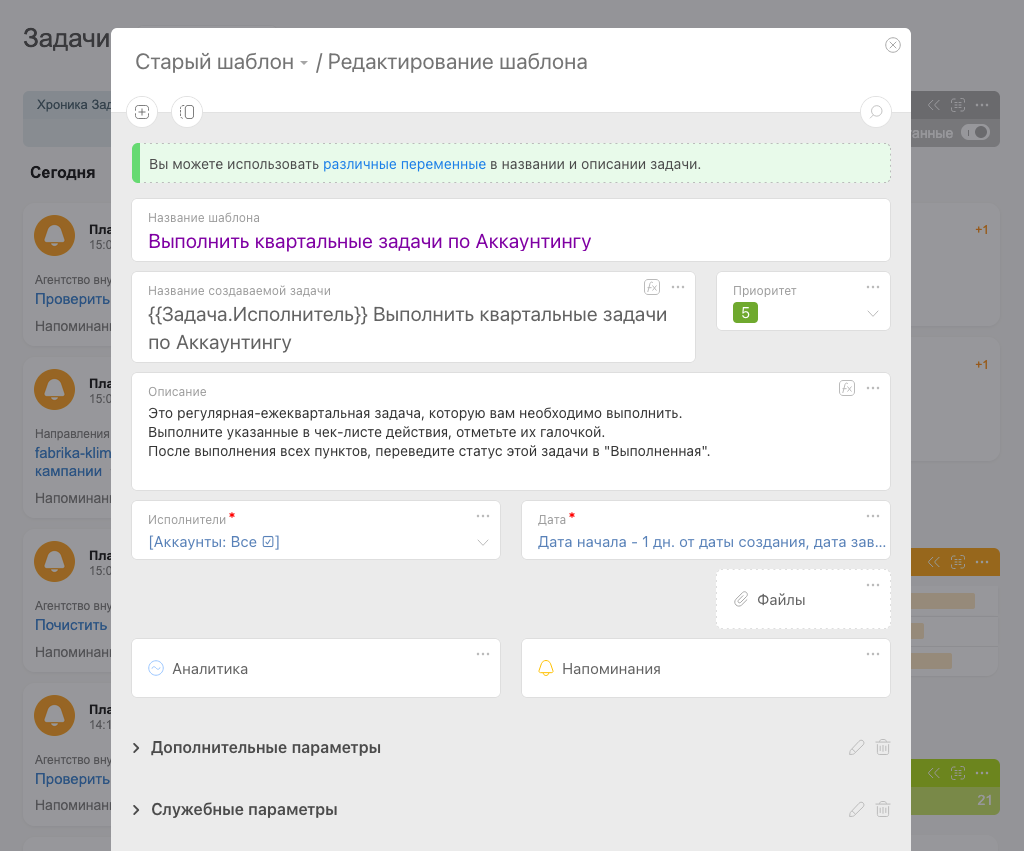Open the Исполнители dropdown chevron

click(483, 542)
